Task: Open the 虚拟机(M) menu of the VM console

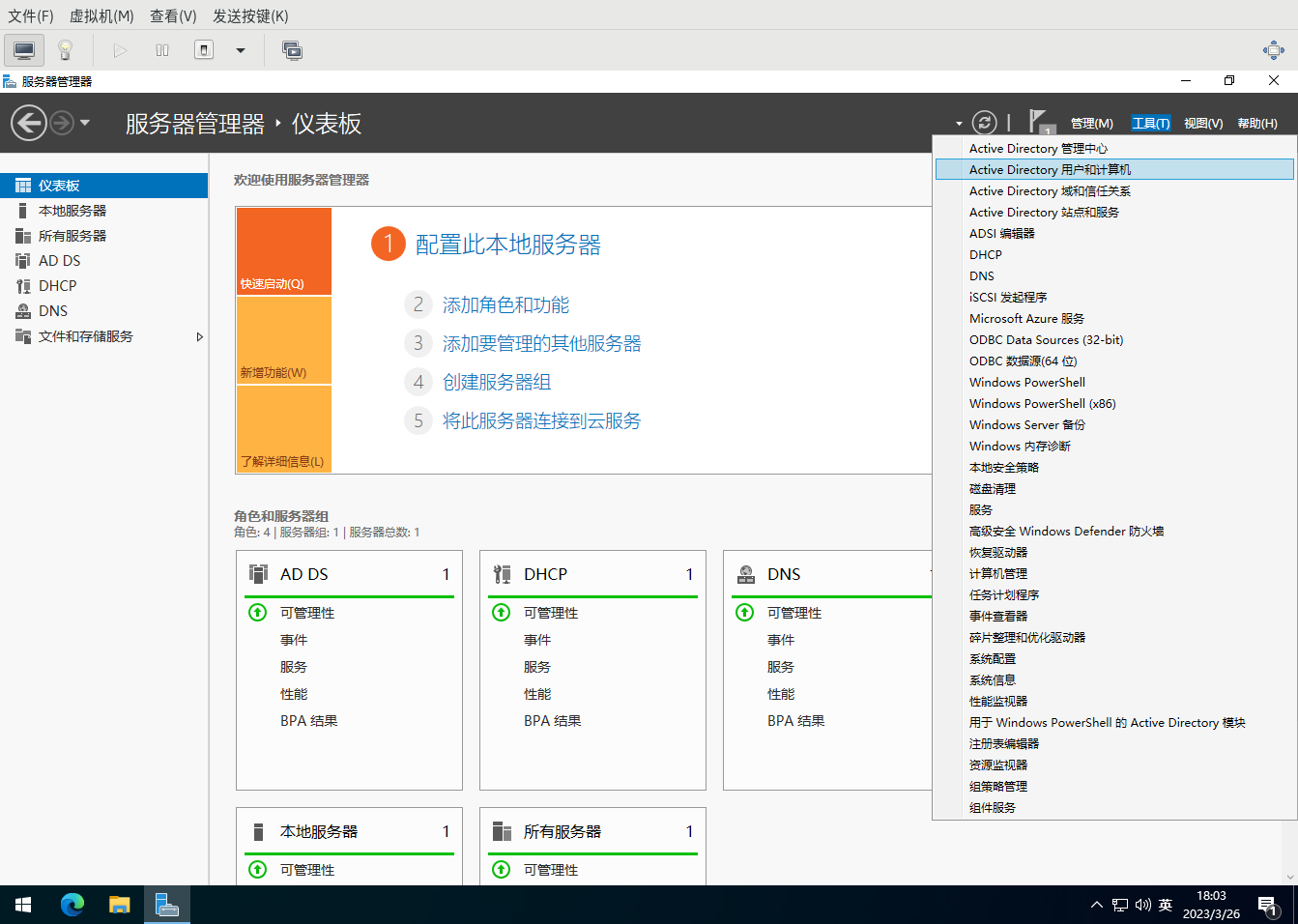Action: pos(101,16)
